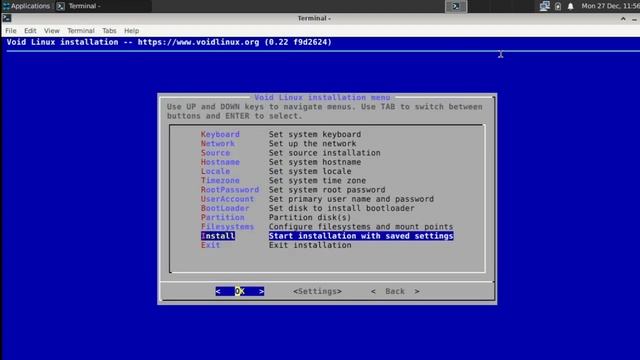Click the Back button in installer
This screenshot has width=640, height=360.
tap(395, 291)
